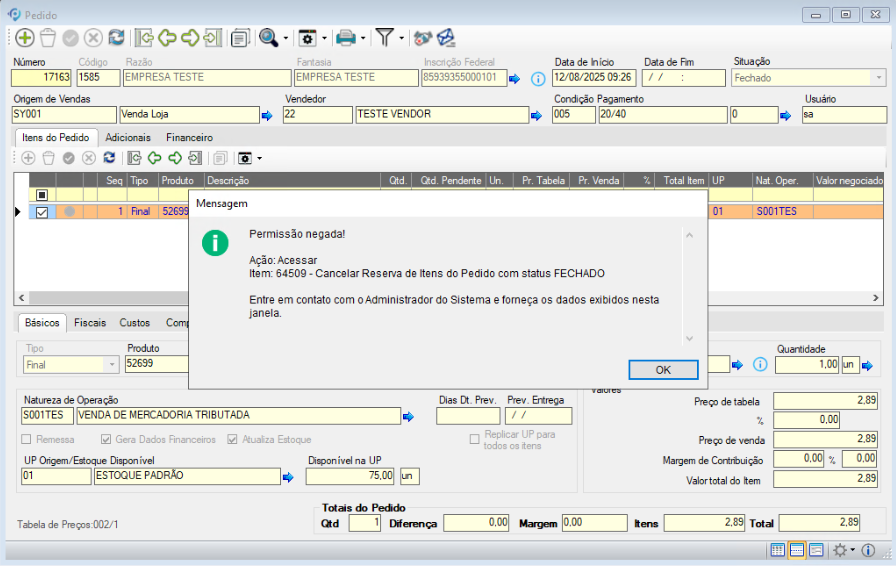Go to the next record green arrow
The image size is (896, 566).
click(x=190, y=38)
